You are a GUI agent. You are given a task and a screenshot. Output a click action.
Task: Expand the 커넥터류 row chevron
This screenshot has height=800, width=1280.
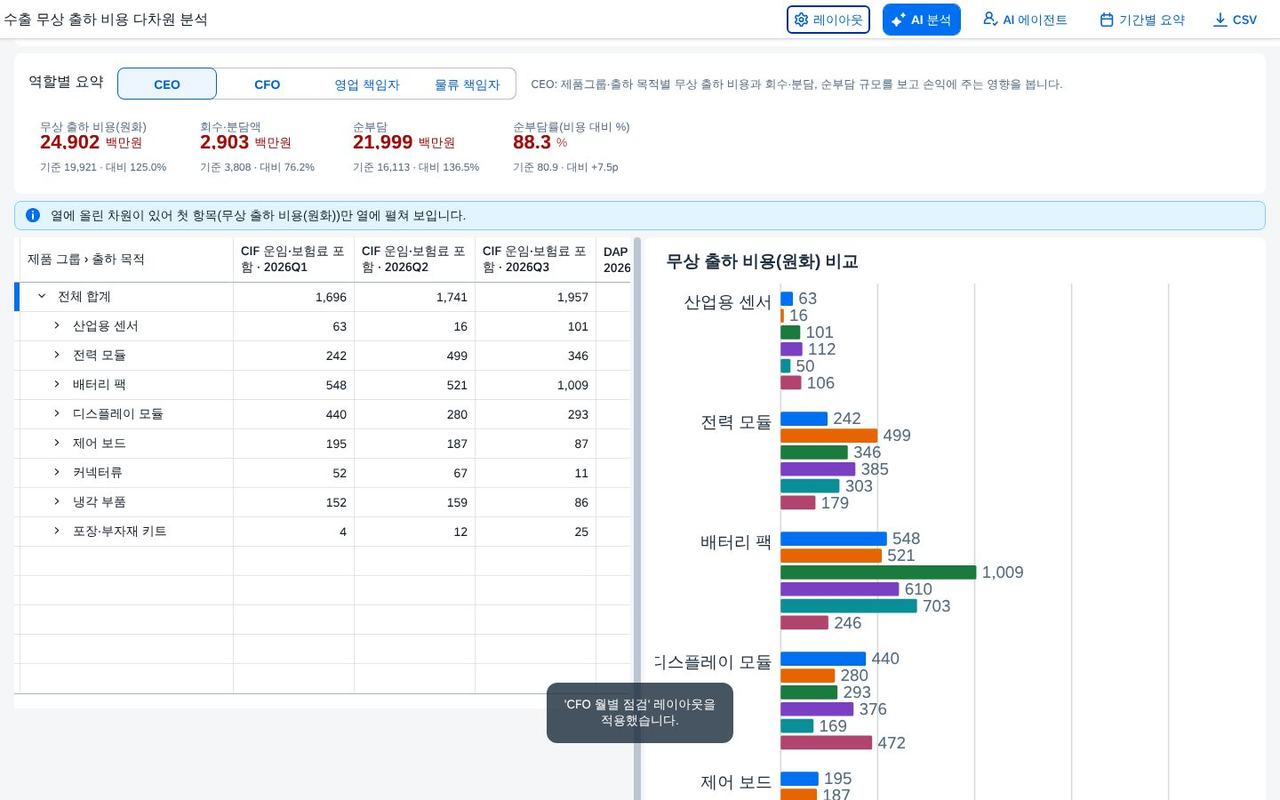(x=57, y=472)
